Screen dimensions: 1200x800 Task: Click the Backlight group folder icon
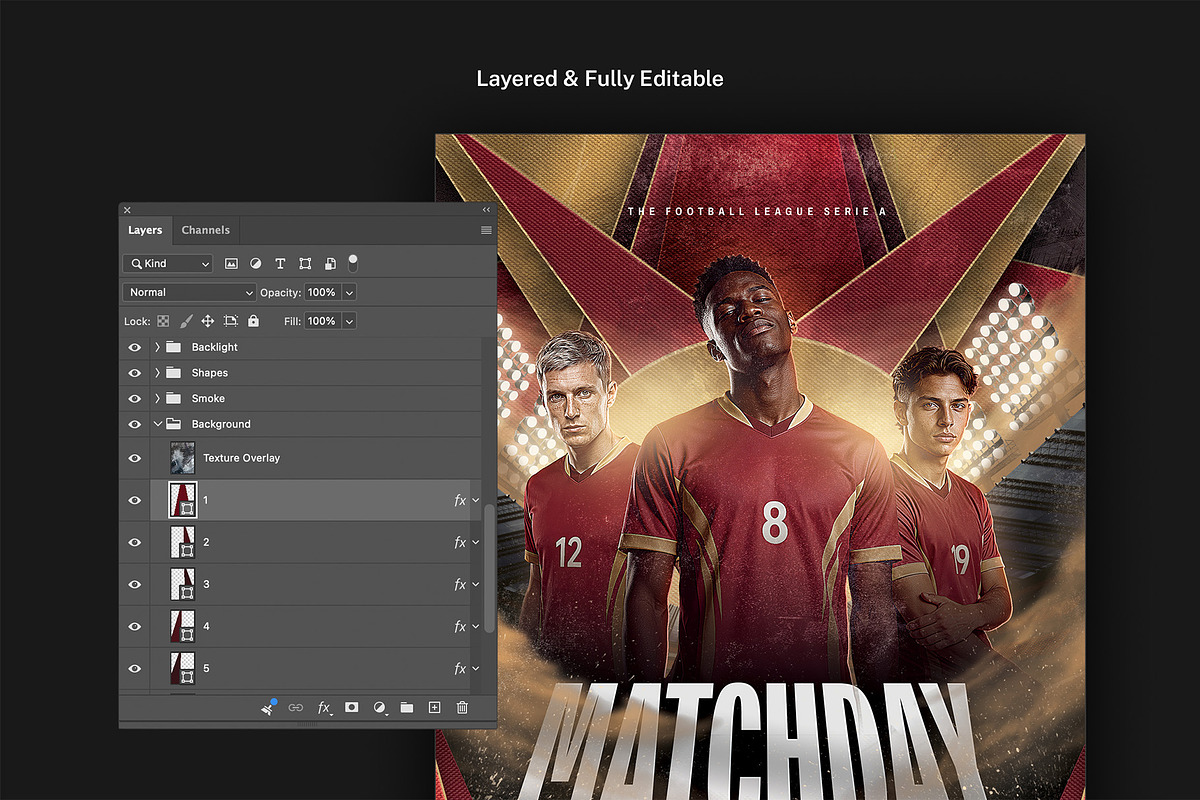click(x=173, y=347)
